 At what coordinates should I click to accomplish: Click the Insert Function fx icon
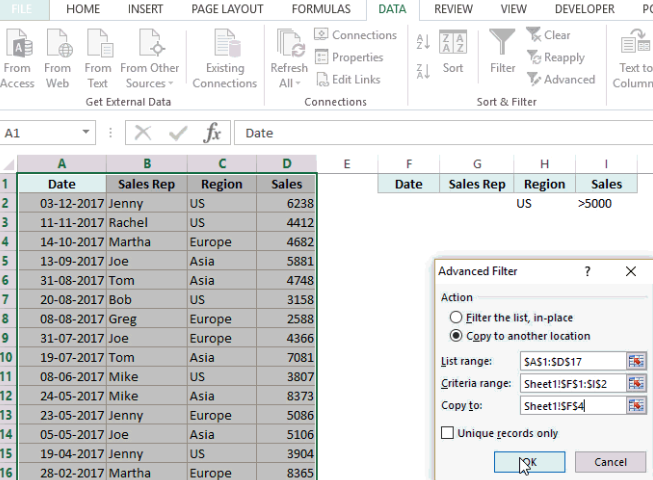pos(212,133)
